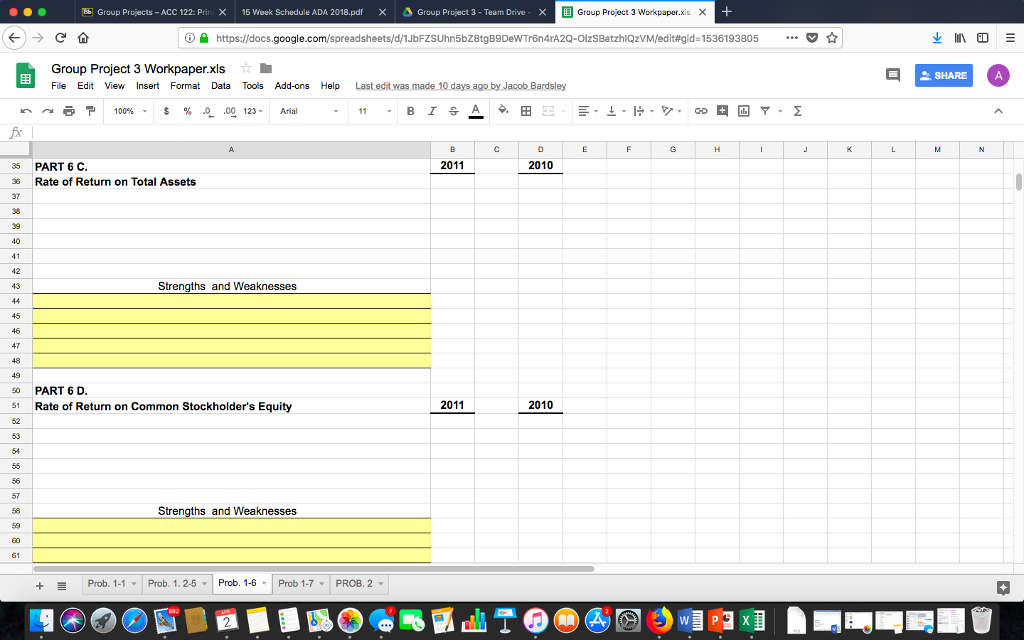This screenshot has width=1024, height=640.
Task: Open the File menu
Action: pos(58,86)
